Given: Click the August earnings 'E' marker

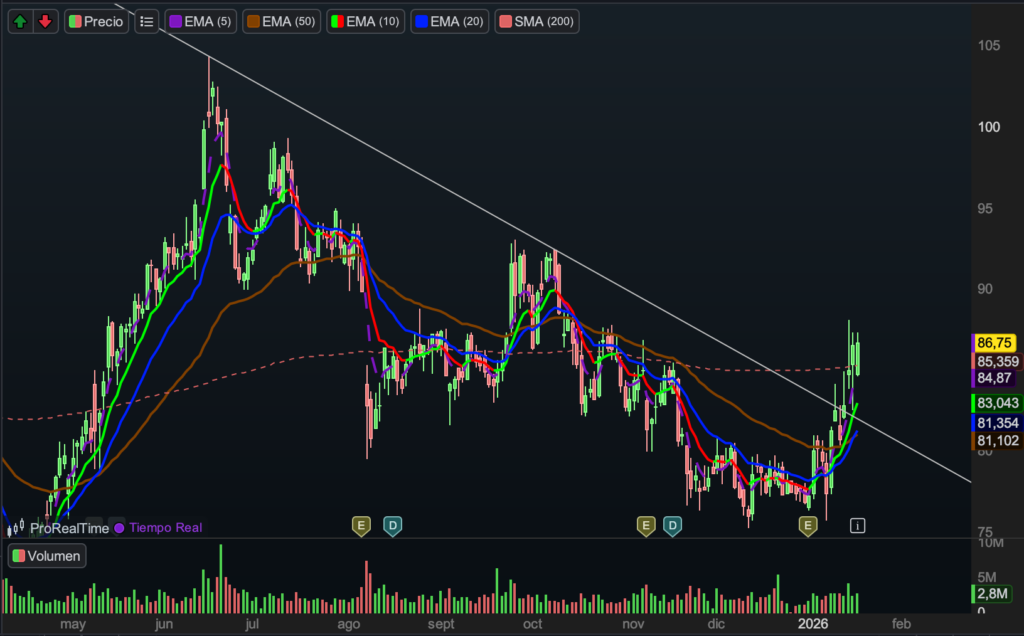Looking at the screenshot, I should 361,525.
